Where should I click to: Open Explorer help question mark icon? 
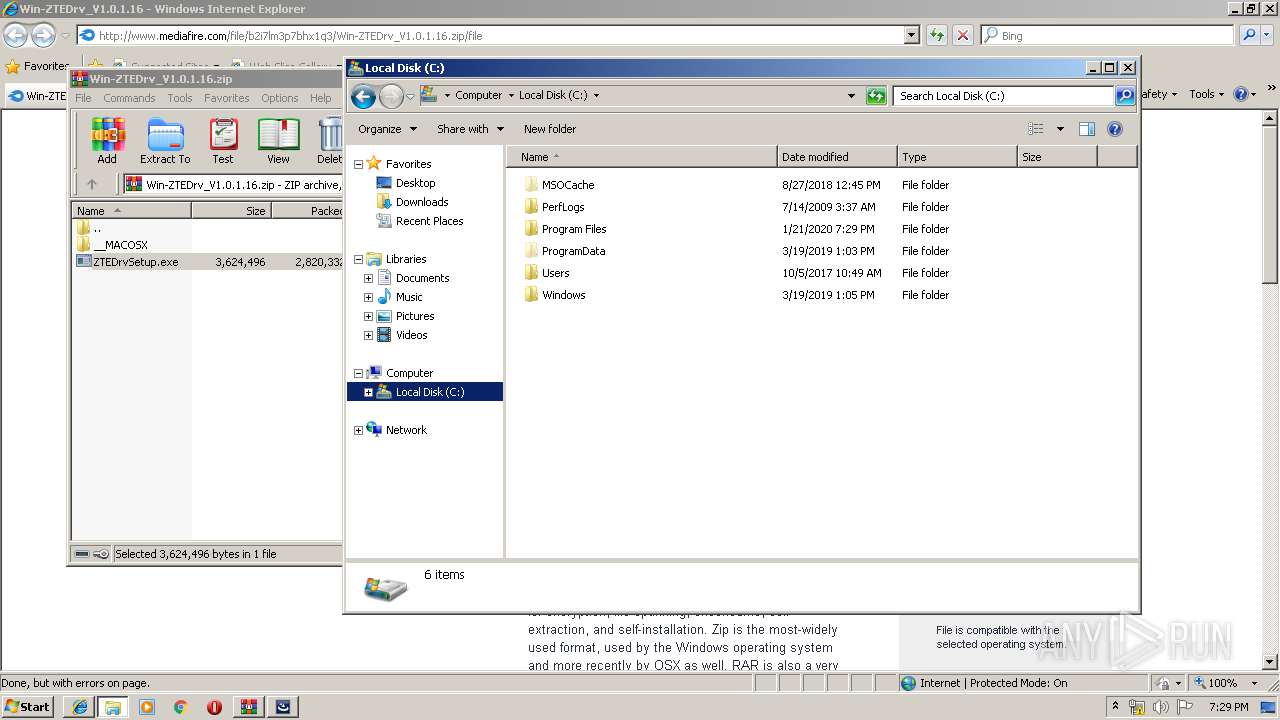tap(1115, 129)
